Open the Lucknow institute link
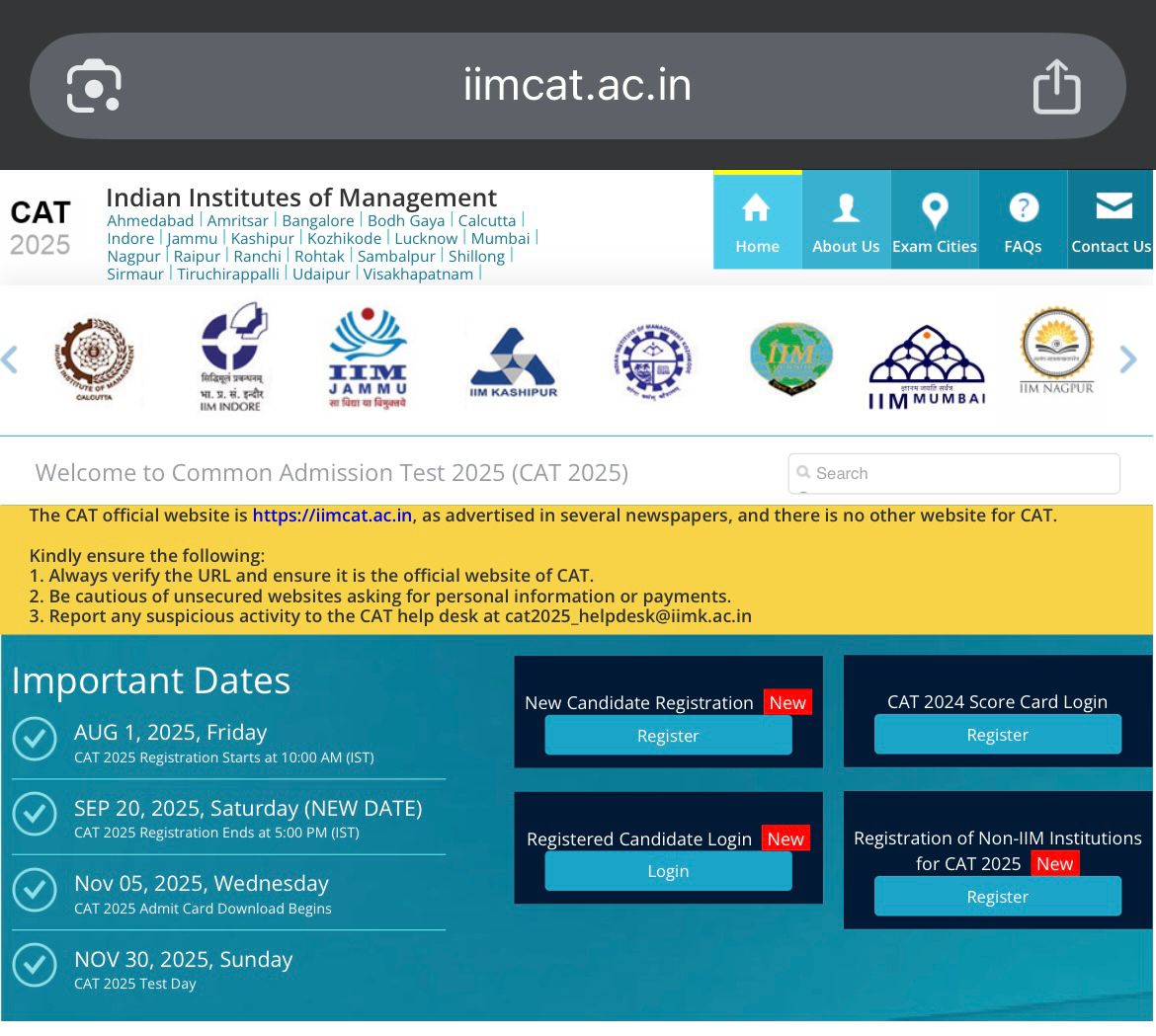This screenshot has height=1036, width=1156. click(426, 238)
